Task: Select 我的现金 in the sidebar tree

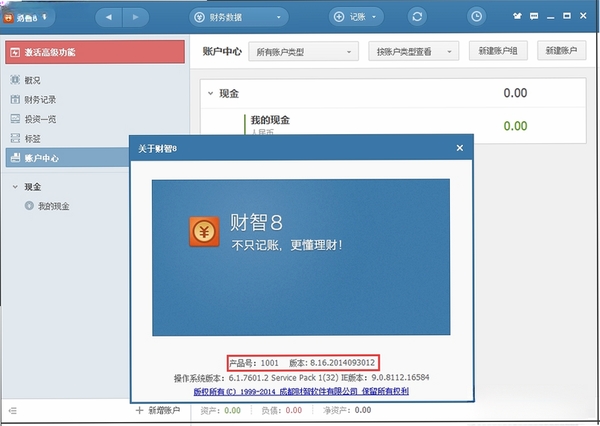Action: pyautogui.click(x=54, y=206)
